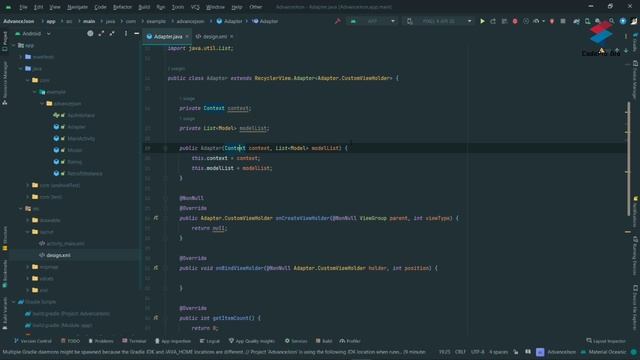Screen dimensions: 640x360
Task: Open the app run configuration dropdown
Action: point(372,21)
